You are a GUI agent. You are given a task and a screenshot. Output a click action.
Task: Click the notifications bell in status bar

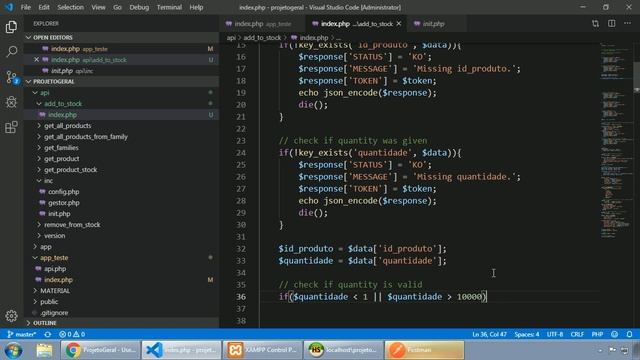tap(629, 334)
